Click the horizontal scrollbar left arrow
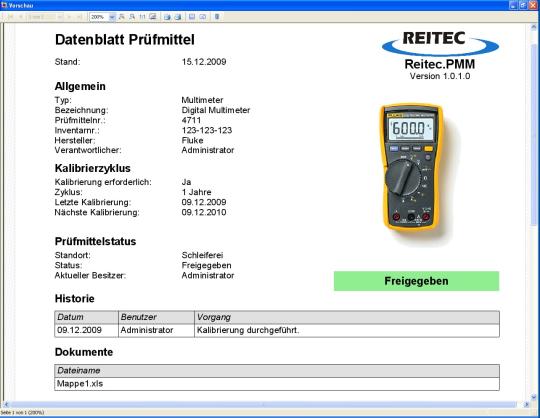 click(x=5, y=405)
